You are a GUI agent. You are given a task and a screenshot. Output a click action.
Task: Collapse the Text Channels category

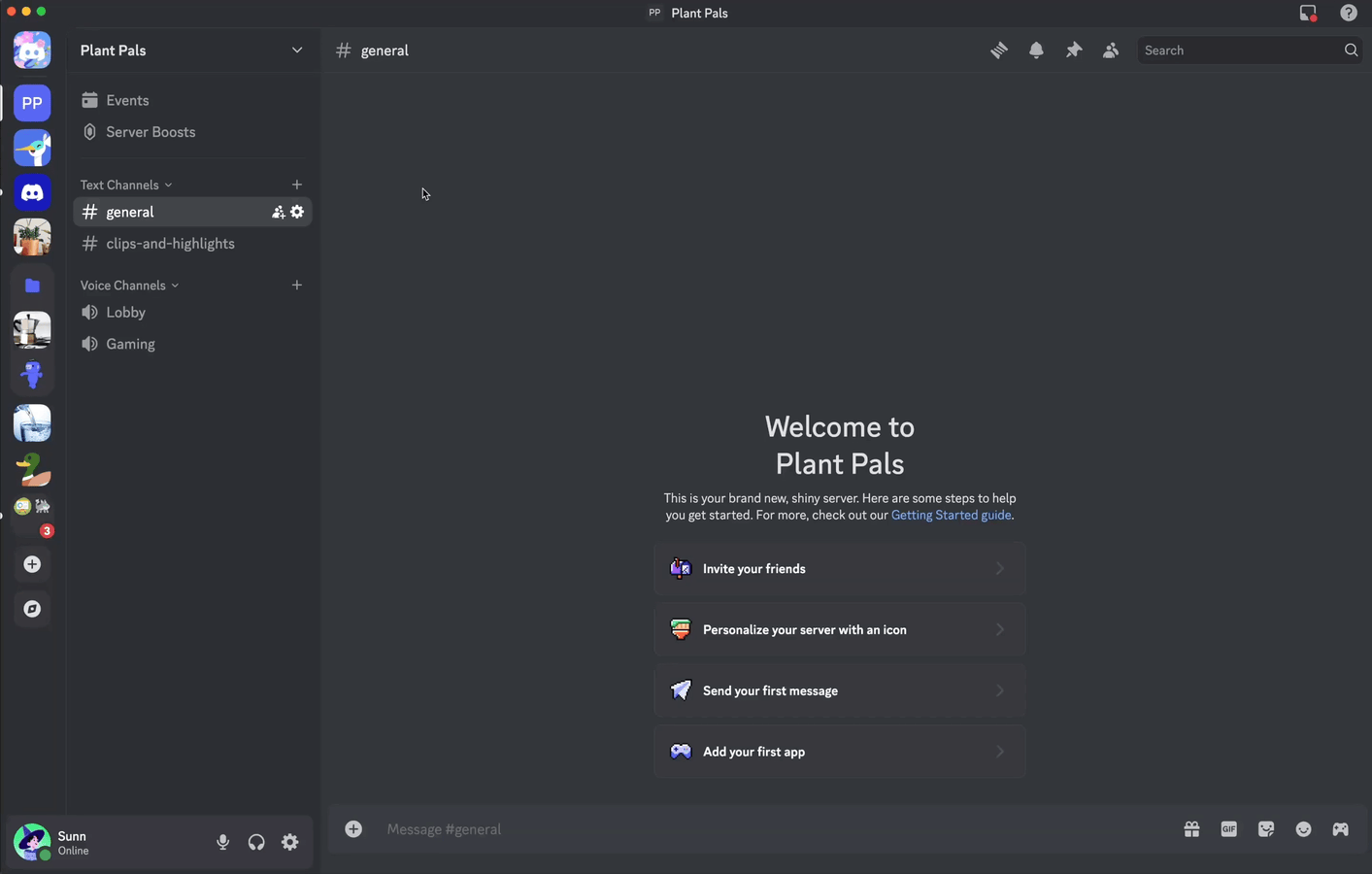(126, 185)
